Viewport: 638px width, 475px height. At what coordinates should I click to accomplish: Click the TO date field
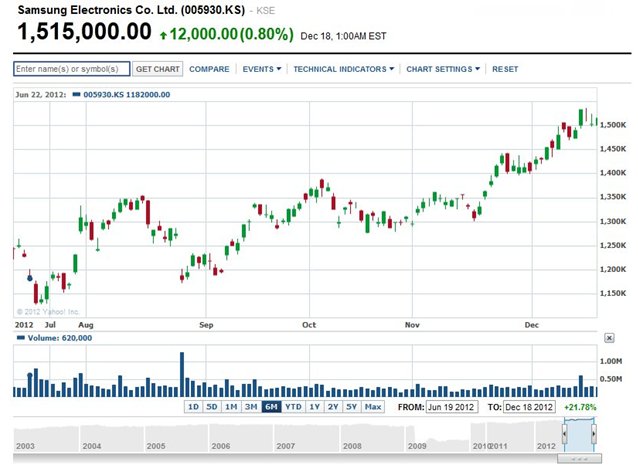(x=529, y=407)
